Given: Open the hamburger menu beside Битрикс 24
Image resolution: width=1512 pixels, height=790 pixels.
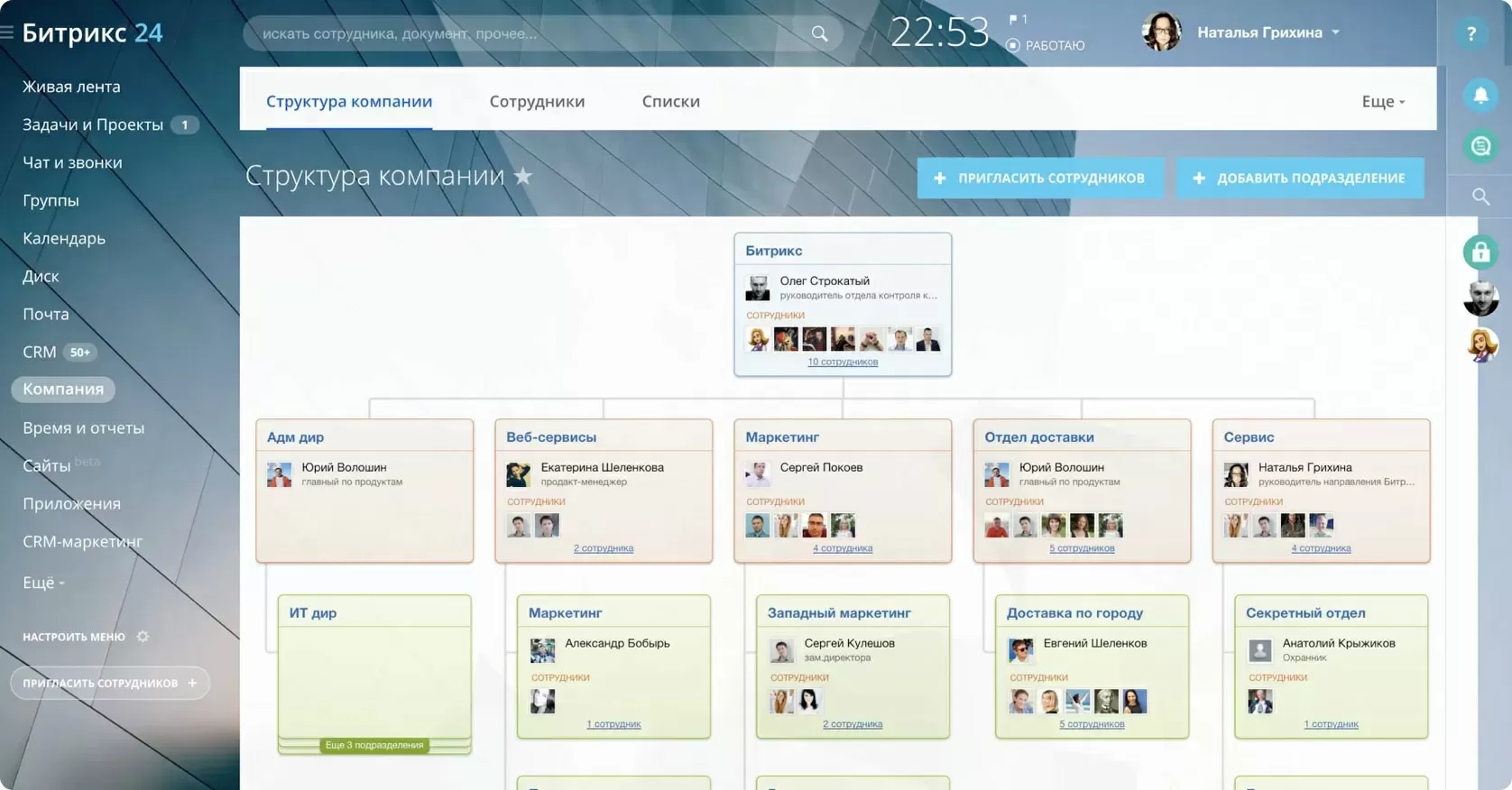Looking at the screenshot, I should point(6,32).
